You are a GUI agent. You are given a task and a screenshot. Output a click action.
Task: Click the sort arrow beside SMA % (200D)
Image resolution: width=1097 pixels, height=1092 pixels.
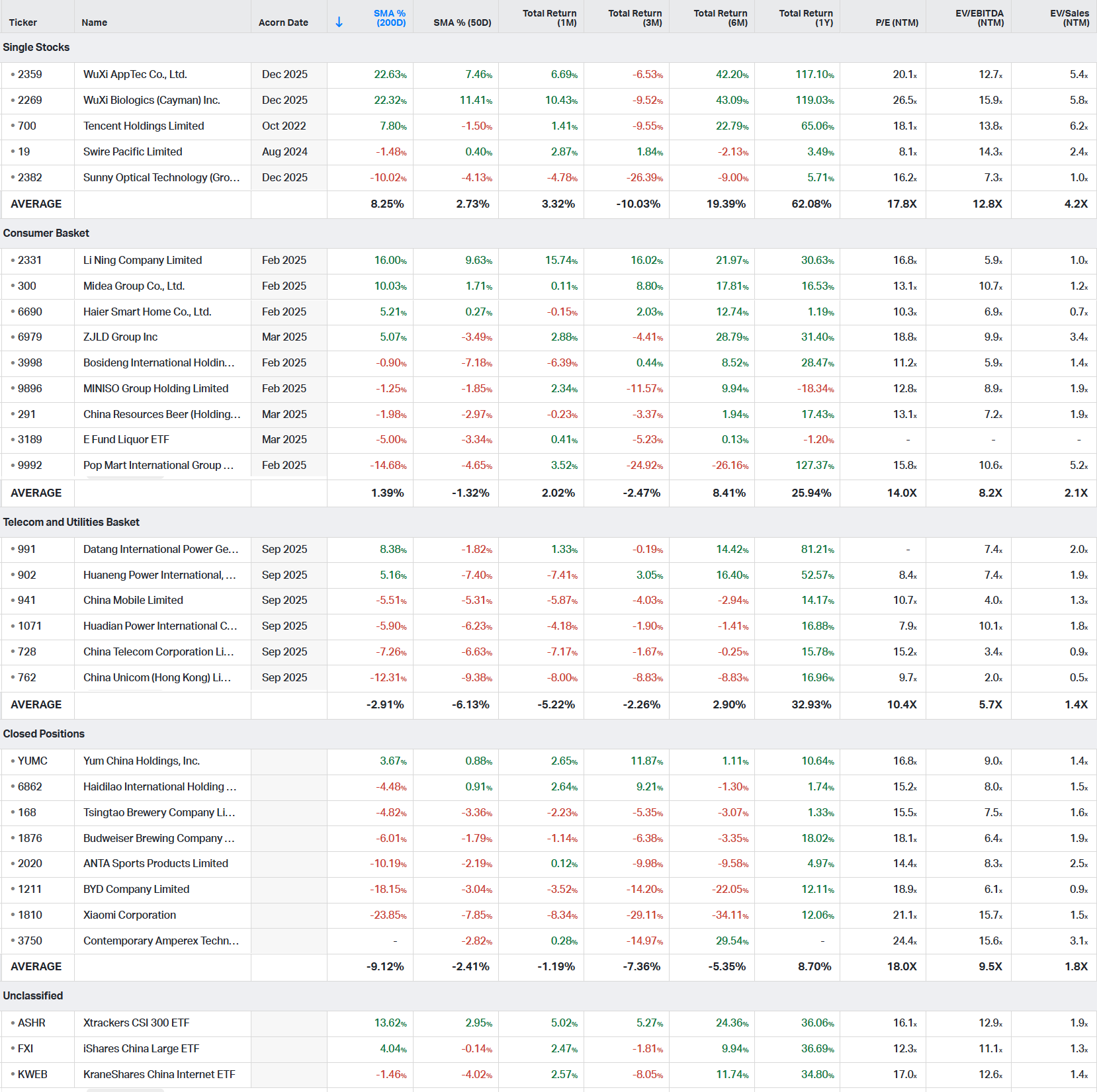tap(339, 22)
